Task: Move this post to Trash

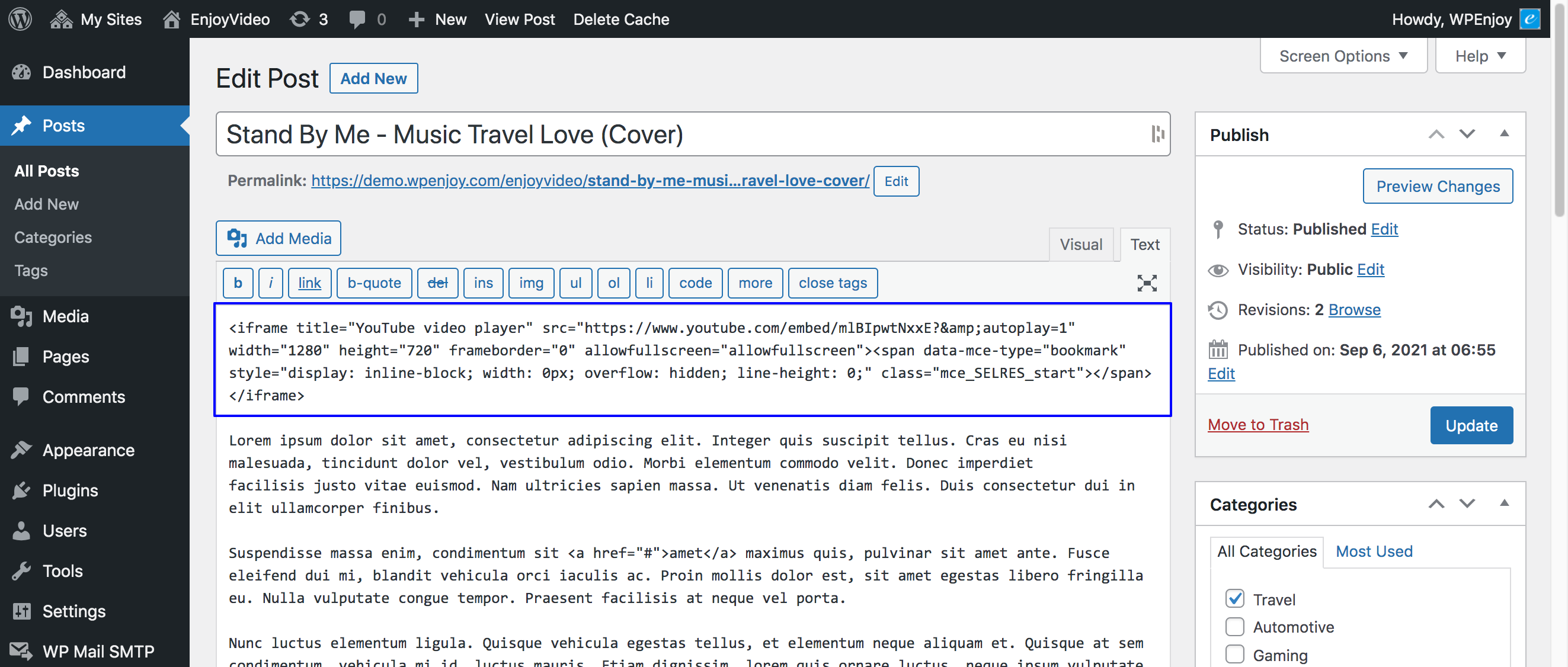Action: click(x=1257, y=425)
